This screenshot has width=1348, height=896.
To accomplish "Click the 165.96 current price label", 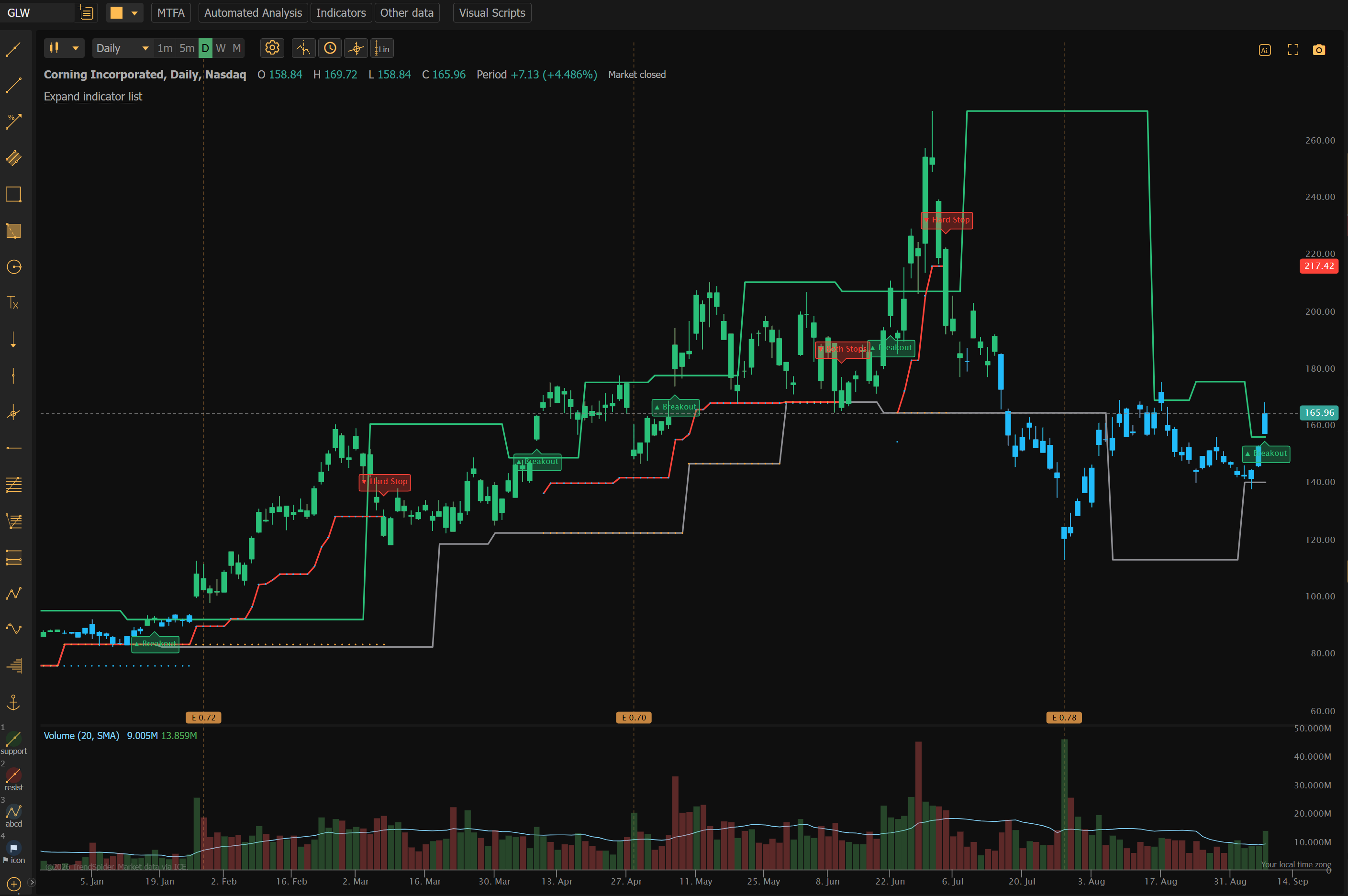I will click(x=1319, y=412).
